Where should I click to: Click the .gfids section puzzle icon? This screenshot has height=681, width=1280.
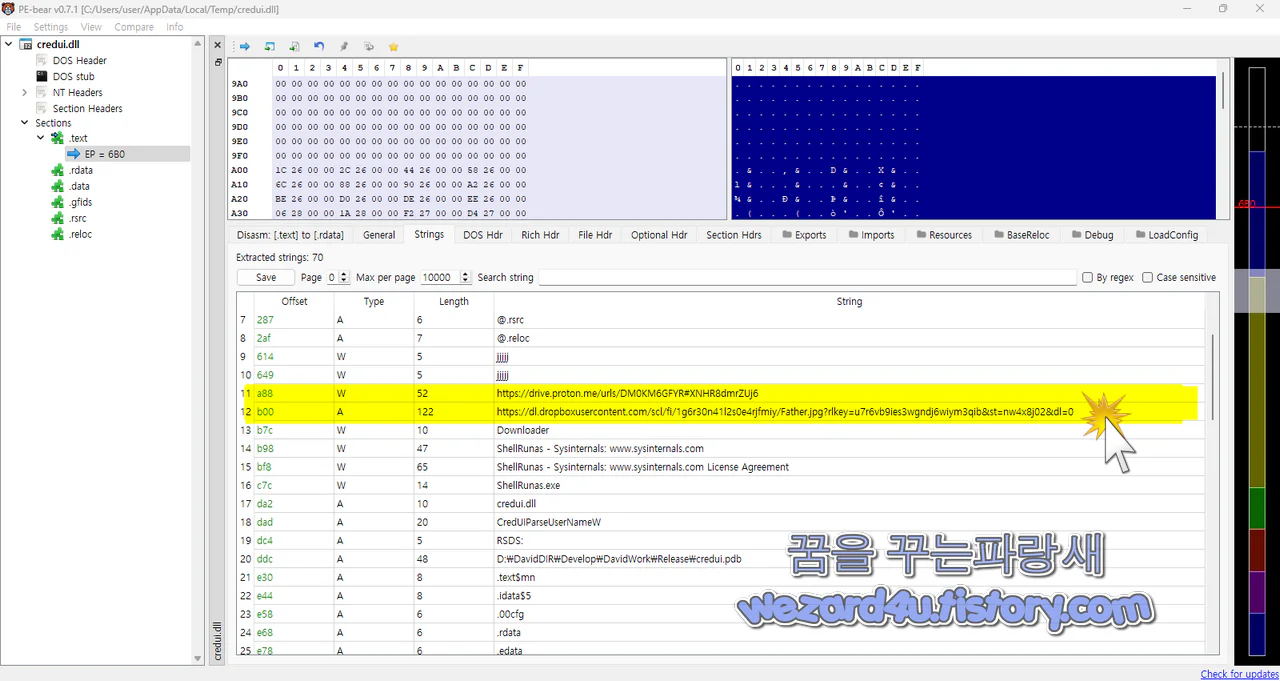click(58, 202)
